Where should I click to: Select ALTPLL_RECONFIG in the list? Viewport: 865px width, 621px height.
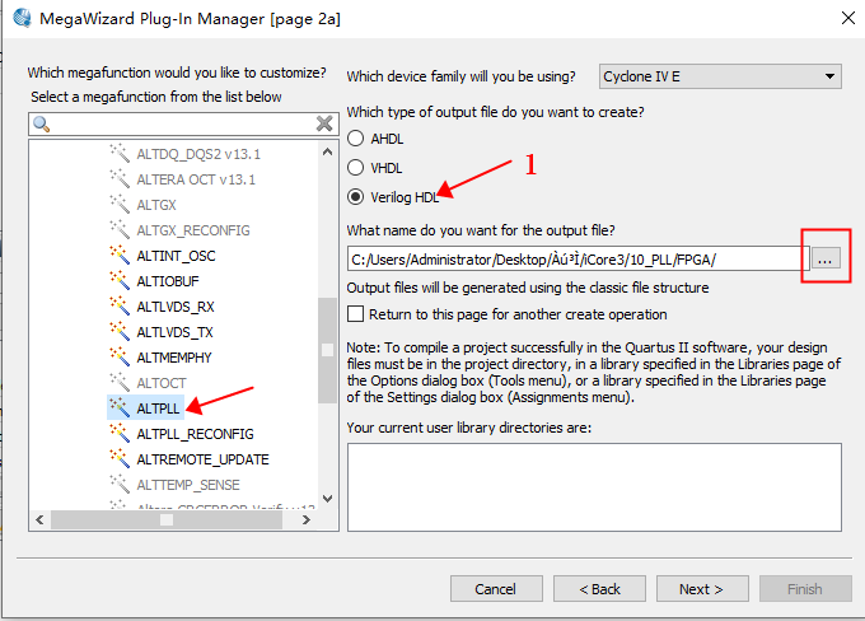click(x=195, y=434)
